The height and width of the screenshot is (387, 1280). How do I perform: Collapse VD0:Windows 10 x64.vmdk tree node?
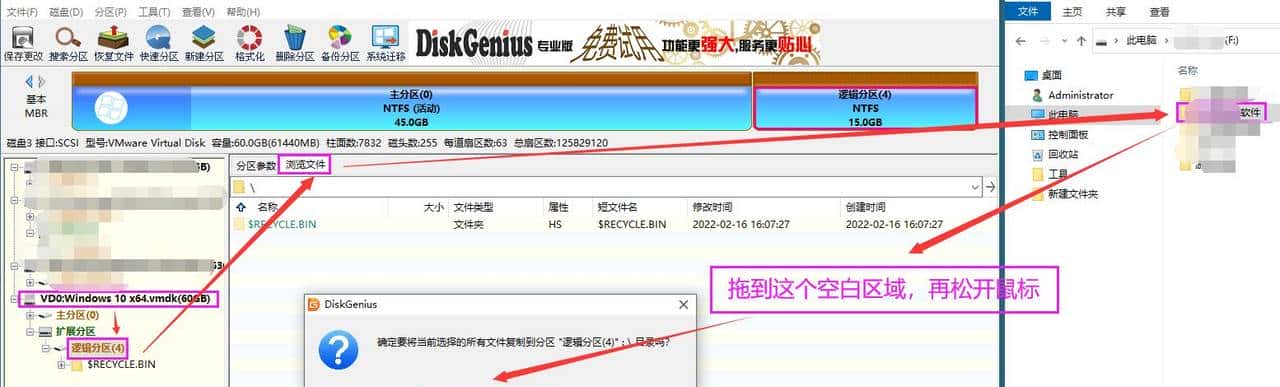(x=13, y=299)
